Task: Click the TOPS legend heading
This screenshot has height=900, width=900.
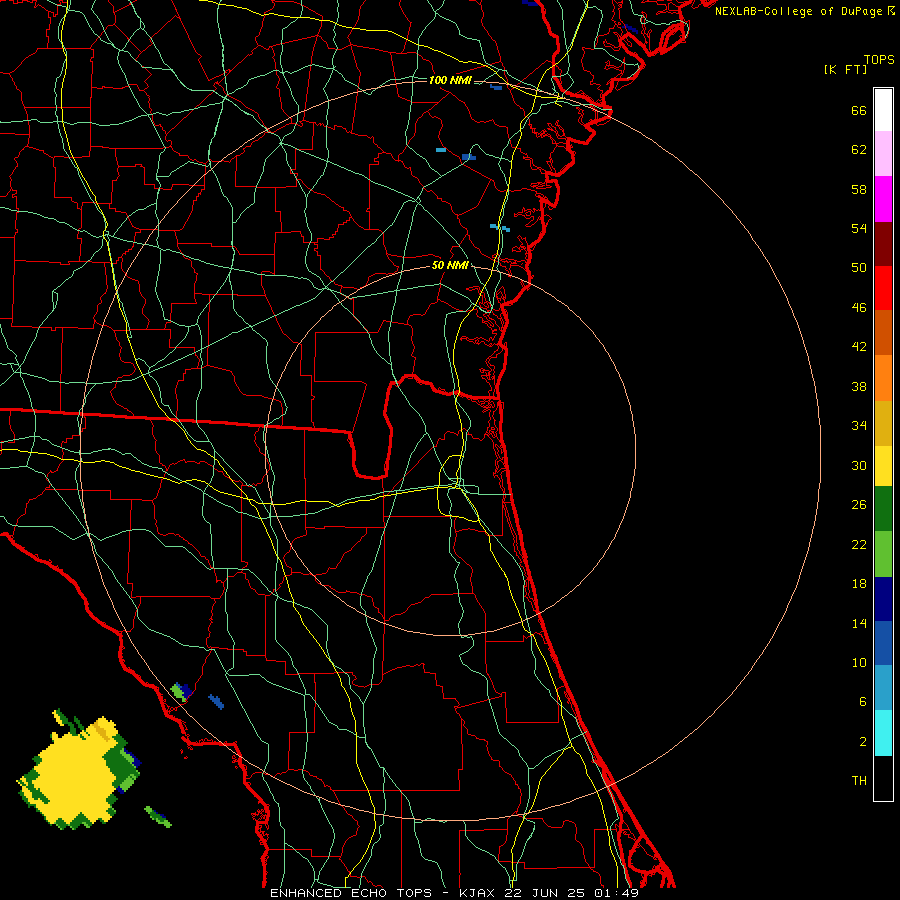Action: 879,60
